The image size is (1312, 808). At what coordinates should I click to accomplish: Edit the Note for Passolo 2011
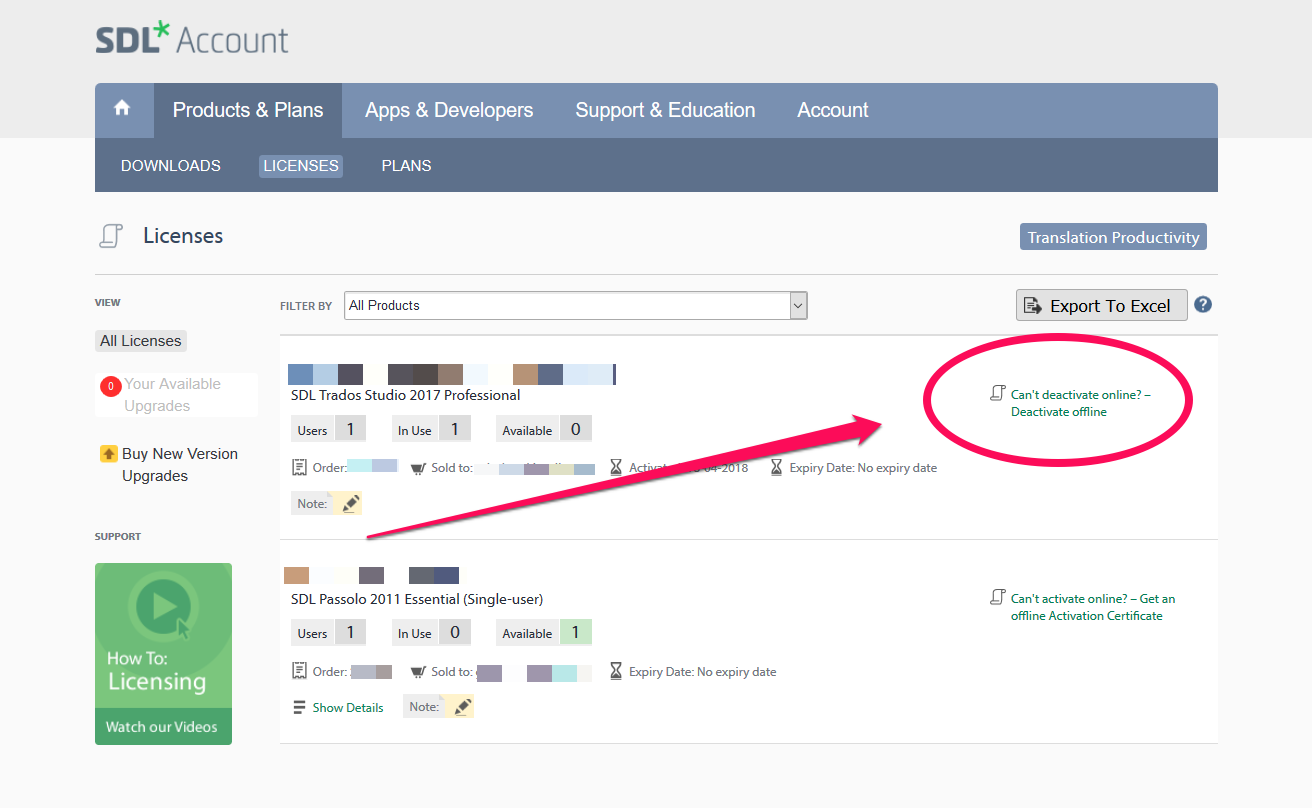[461, 707]
